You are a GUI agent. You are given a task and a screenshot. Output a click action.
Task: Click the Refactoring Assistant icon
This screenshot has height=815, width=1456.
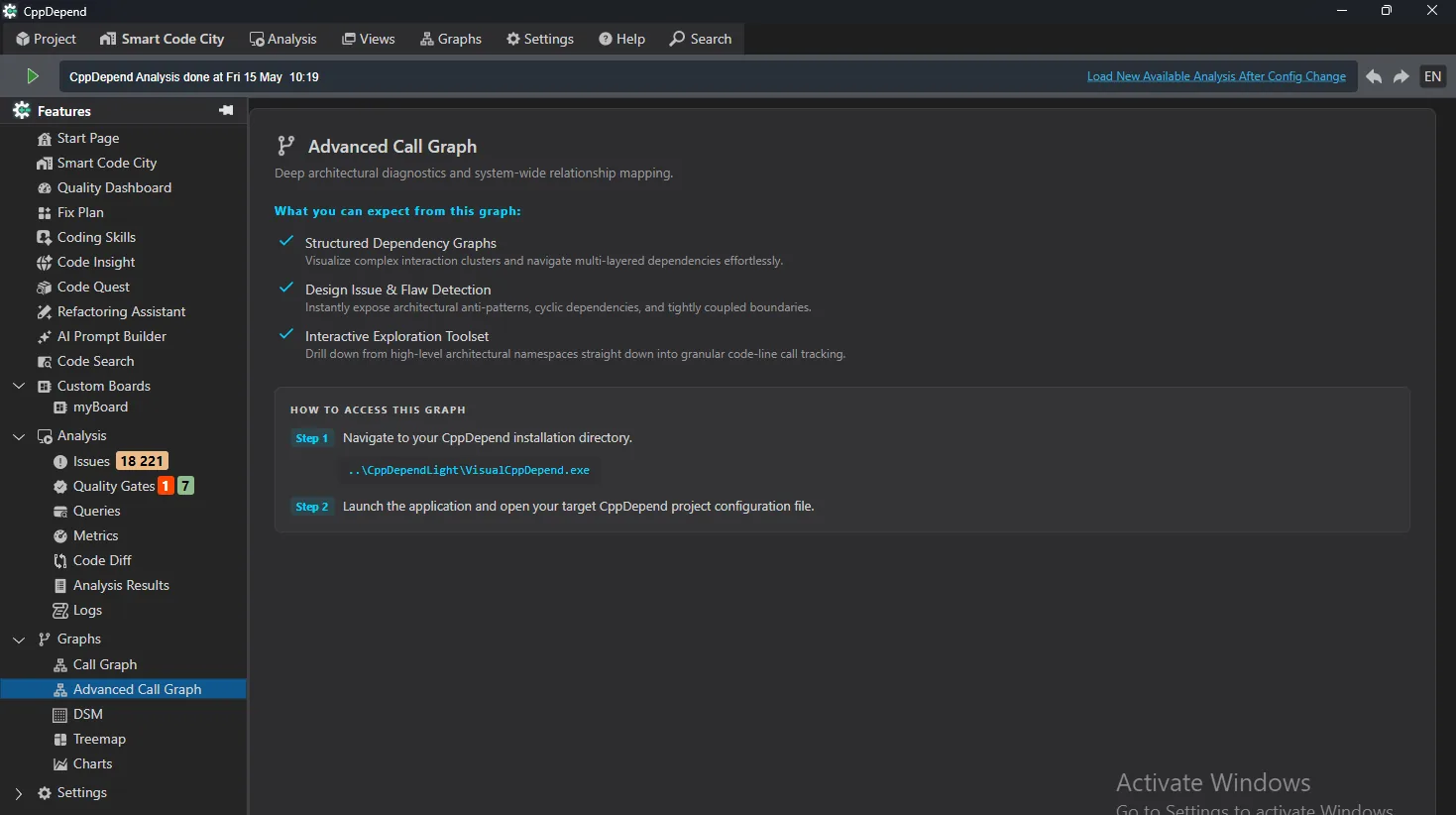pyautogui.click(x=45, y=312)
